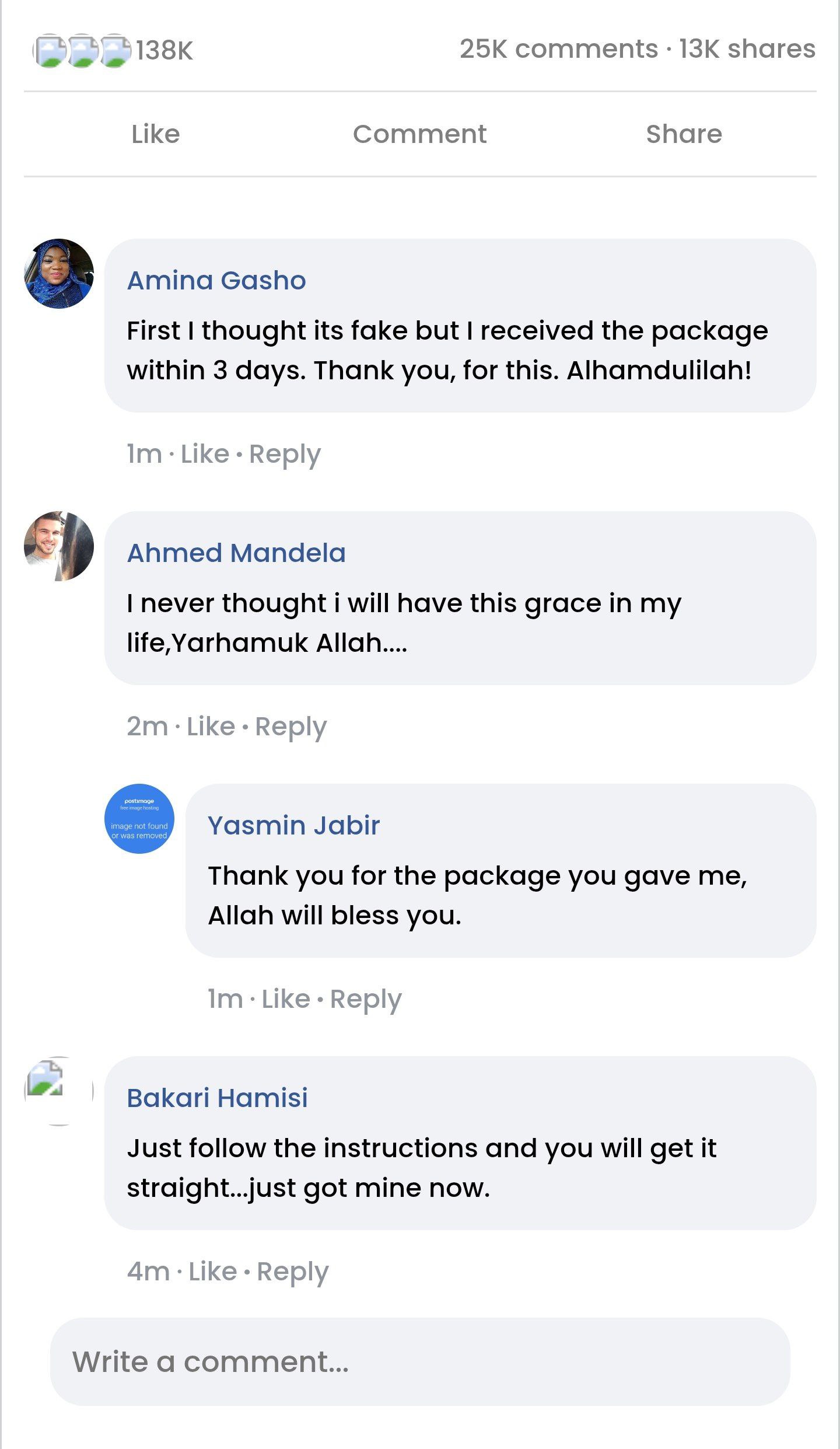Viewport: 840px width, 1449px height.
Task: Open Ahmed Mandela's profile name link
Action: pos(236,553)
